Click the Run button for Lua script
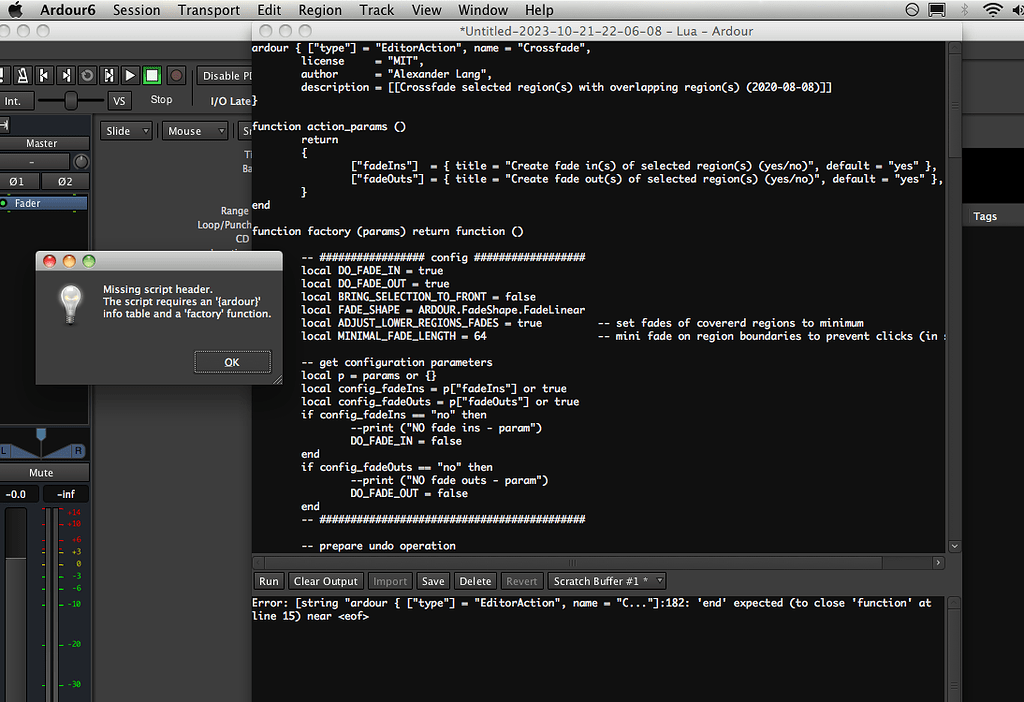 click(269, 581)
